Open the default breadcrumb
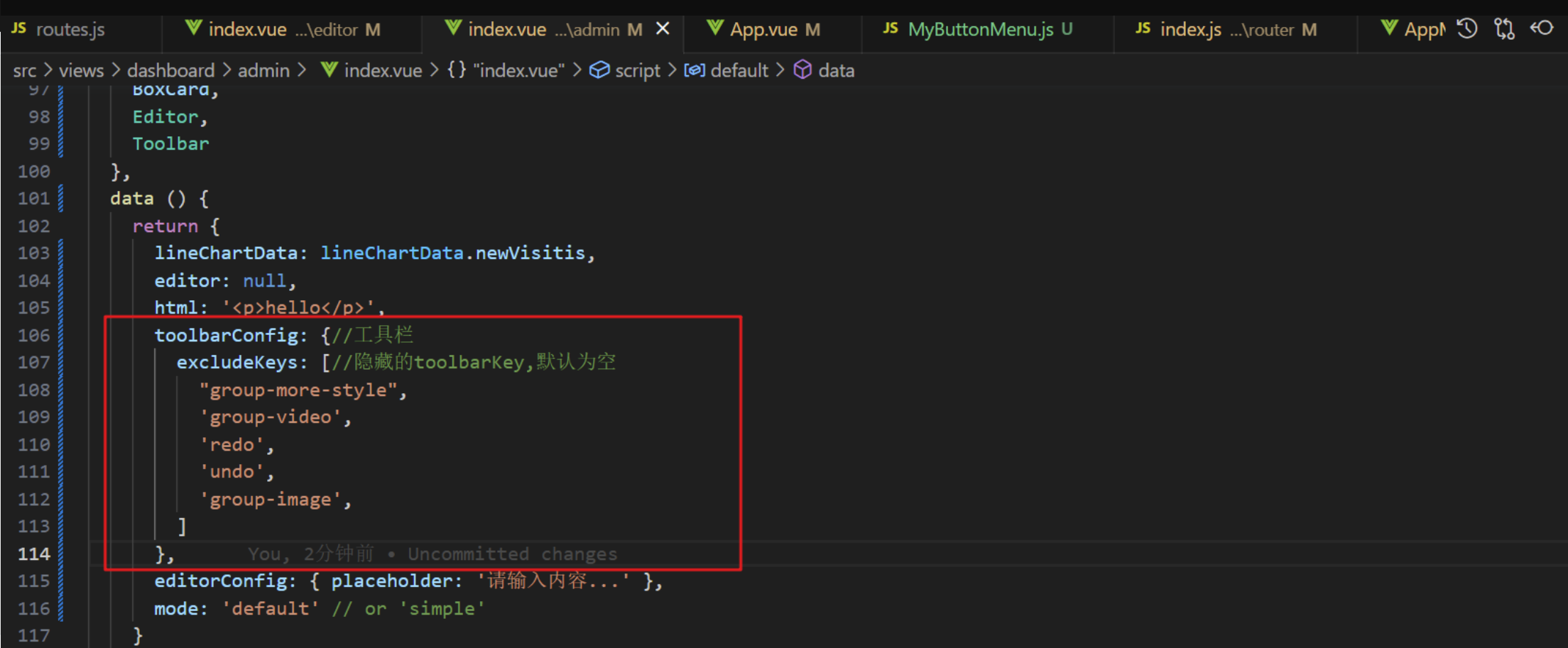The width and height of the screenshot is (1568, 648). click(726, 71)
